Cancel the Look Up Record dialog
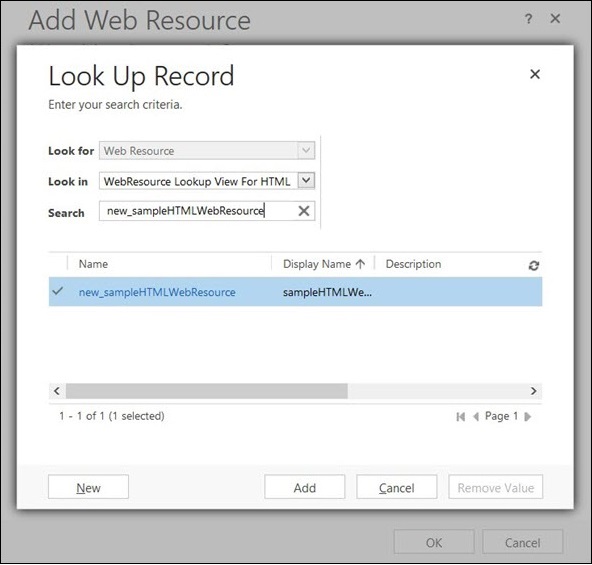The height and width of the screenshot is (565, 592). 397,487
